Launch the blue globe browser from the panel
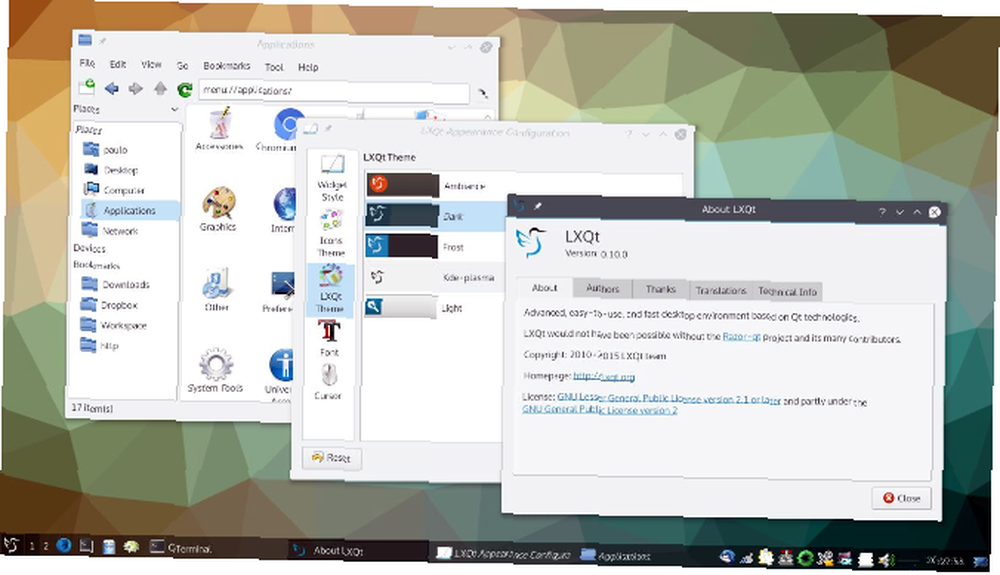The image size is (1000, 575). 63,546
